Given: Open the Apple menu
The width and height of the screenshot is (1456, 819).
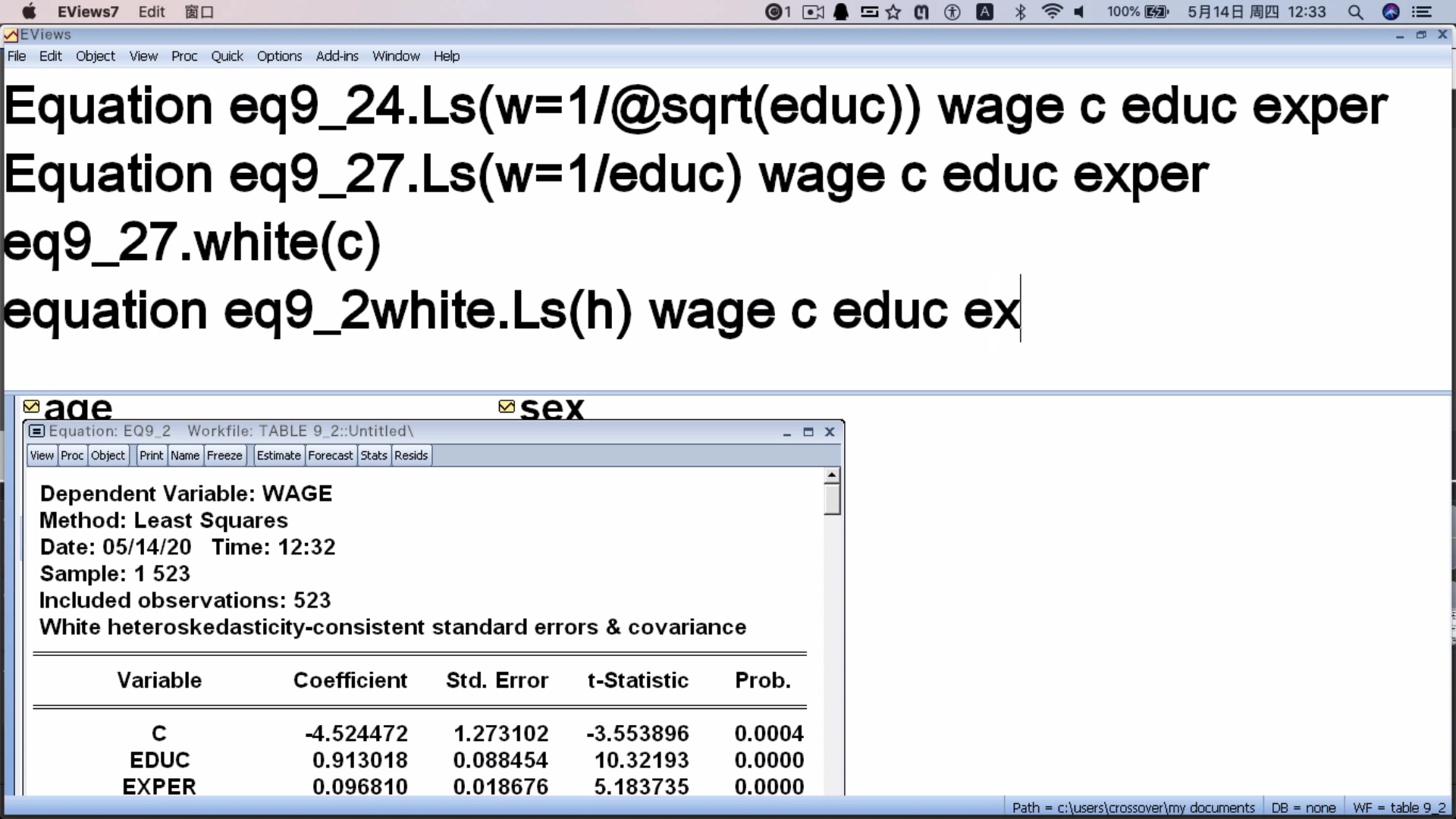Looking at the screenshot, I should (x=29, y=12).
